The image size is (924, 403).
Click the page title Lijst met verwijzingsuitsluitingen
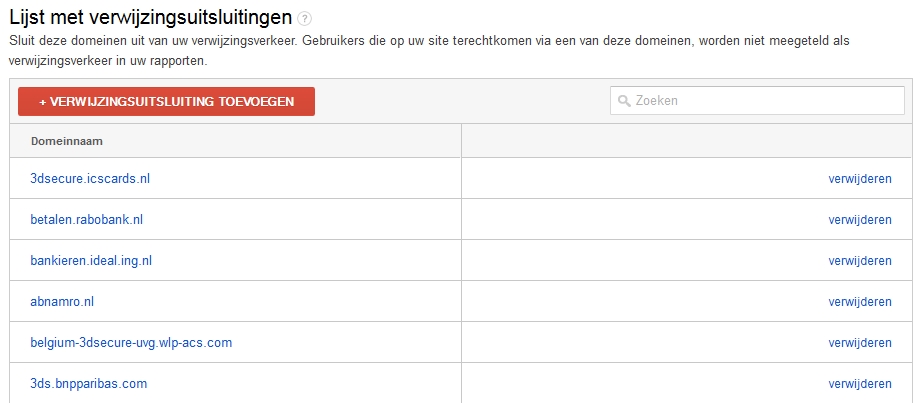[151, 18]
